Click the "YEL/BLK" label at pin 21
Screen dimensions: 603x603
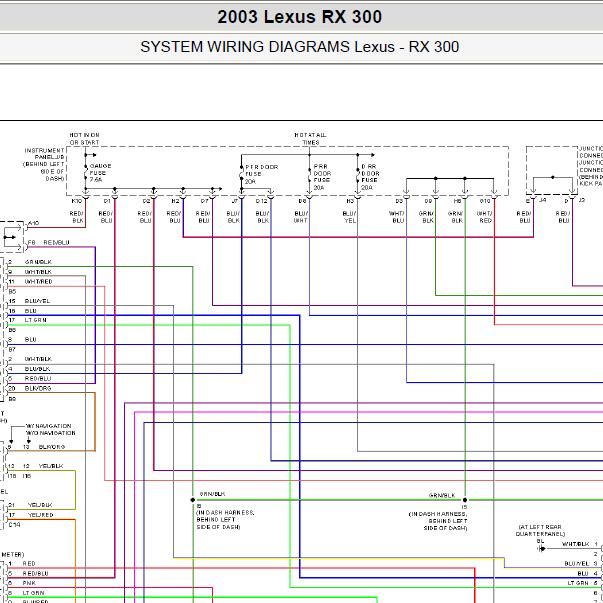40,505
